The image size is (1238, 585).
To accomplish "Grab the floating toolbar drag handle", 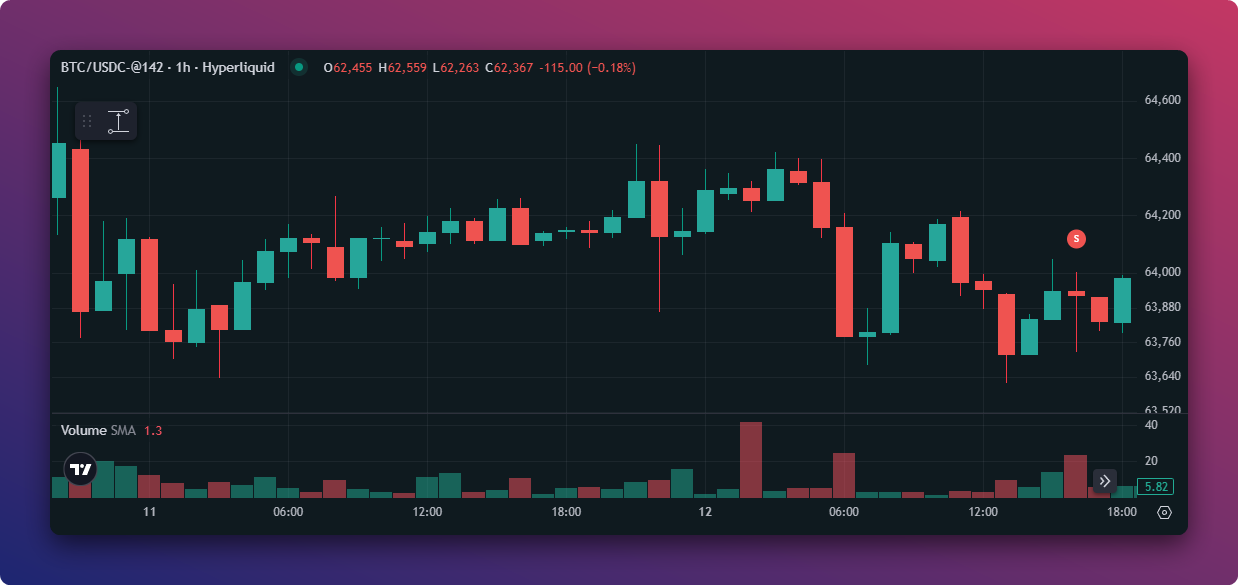I will (88, 121).
